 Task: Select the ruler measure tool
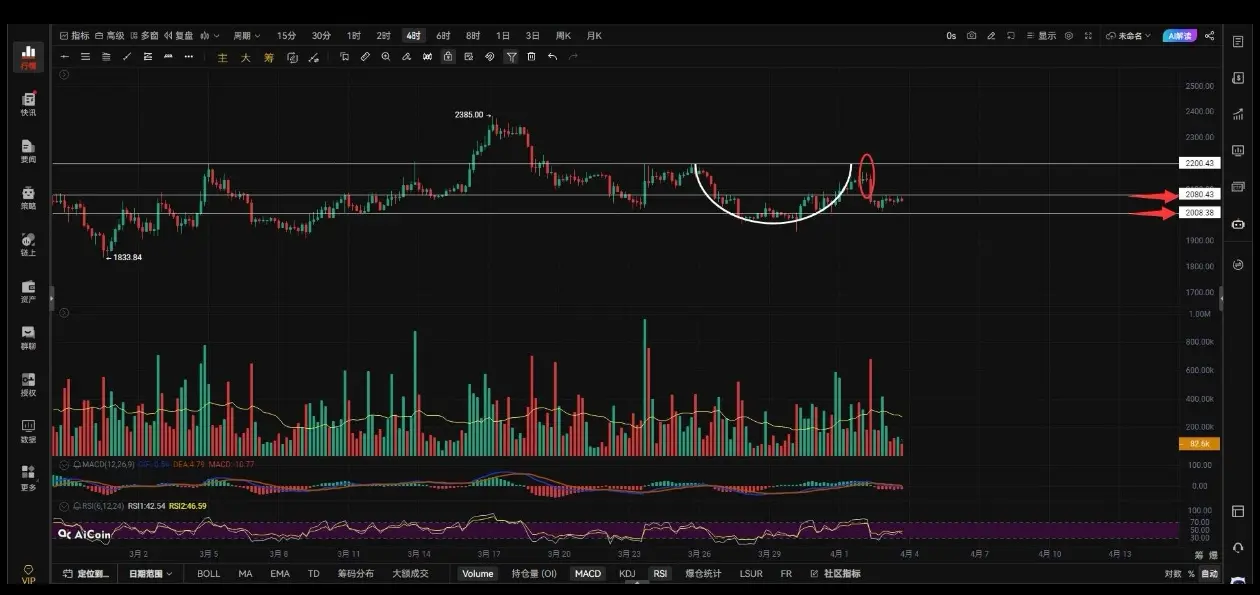pyautogui.click(x=365, y=57)
